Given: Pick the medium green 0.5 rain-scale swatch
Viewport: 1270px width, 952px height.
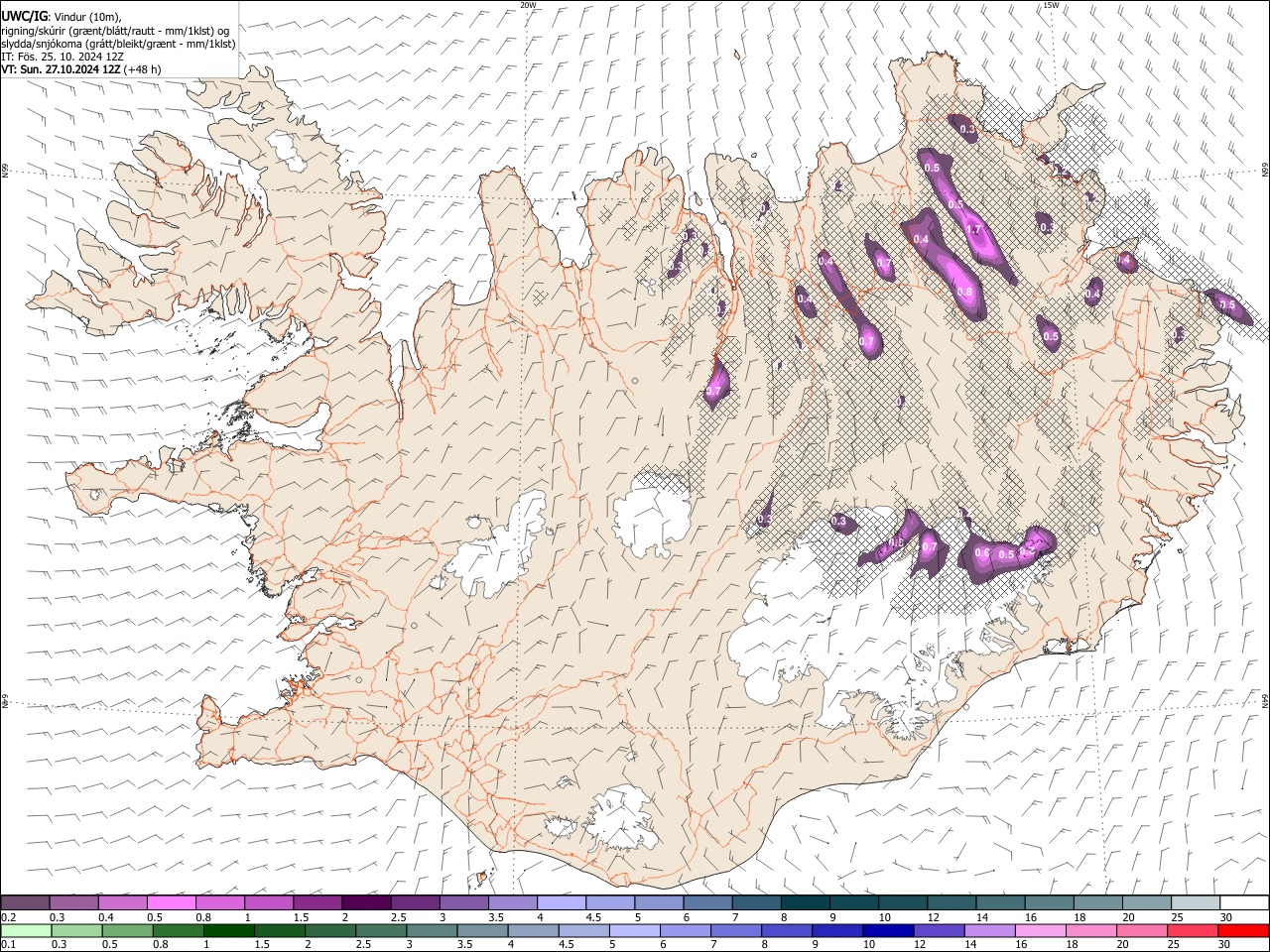Looking at the screenshot, I should pyautogui.click(x=128, y=930).
